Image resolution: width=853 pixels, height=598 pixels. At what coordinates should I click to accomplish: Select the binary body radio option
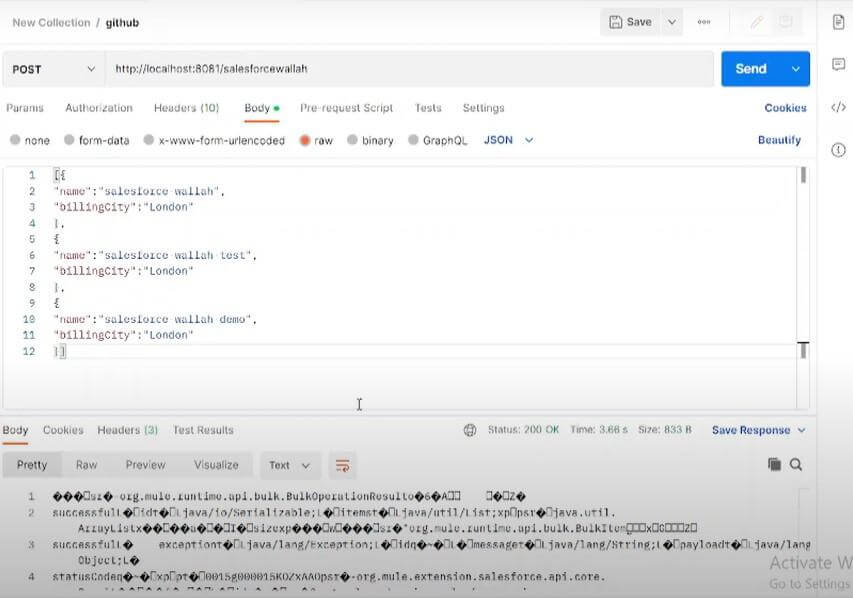coord(353,141)
